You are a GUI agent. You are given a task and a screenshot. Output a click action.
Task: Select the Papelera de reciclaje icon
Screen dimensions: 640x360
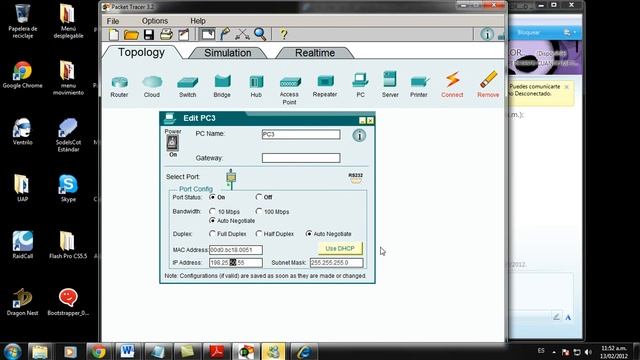22,20
